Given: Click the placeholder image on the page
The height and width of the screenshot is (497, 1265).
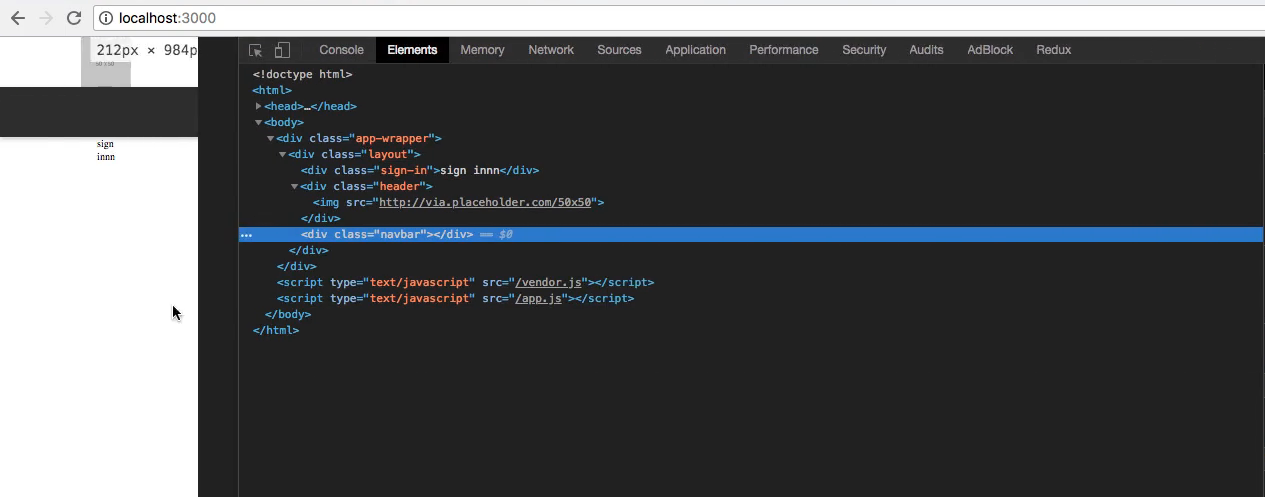Looking at the screenshot, I should pyautogui.click(x=105, y=62).
